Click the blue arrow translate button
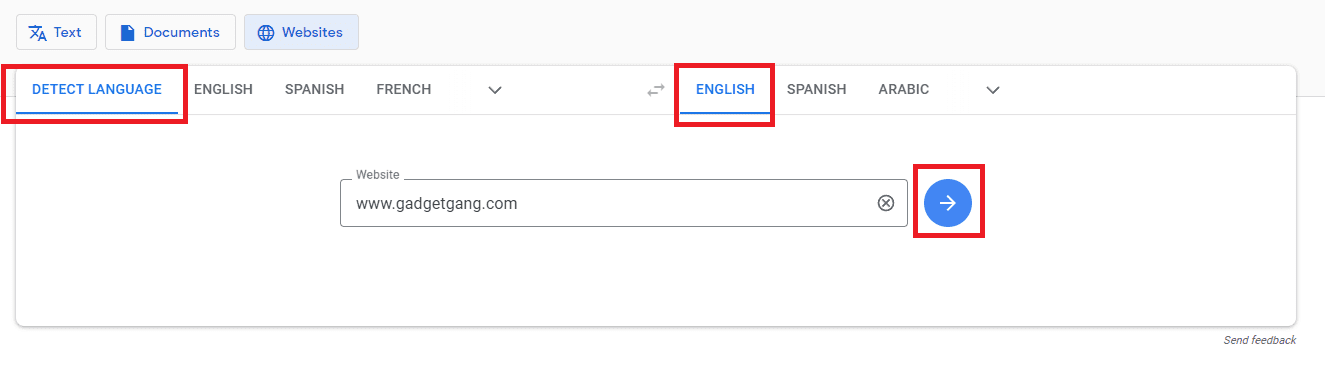Screen dimensions: 1325x367 pos(948,203)
